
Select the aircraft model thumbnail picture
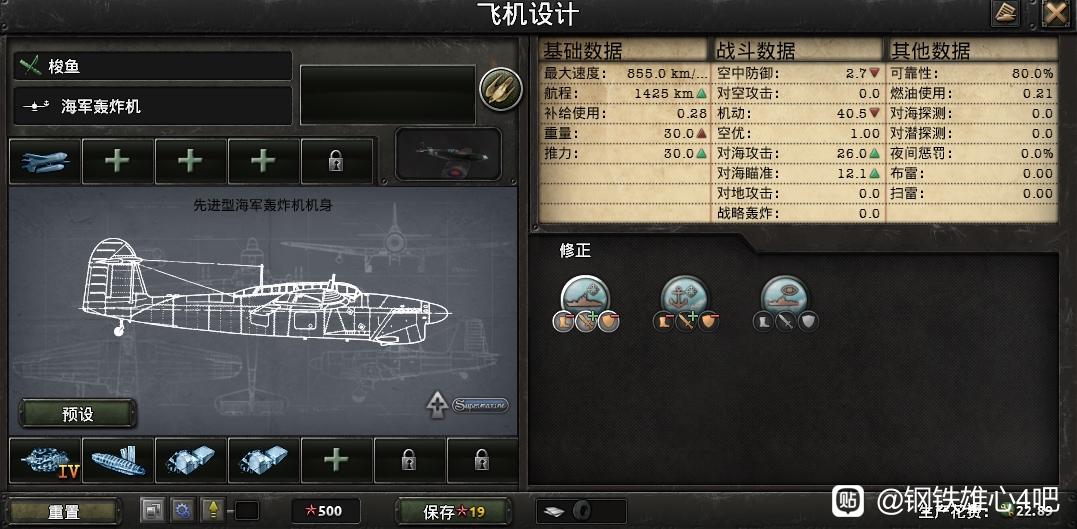click(x=449, y=154)
